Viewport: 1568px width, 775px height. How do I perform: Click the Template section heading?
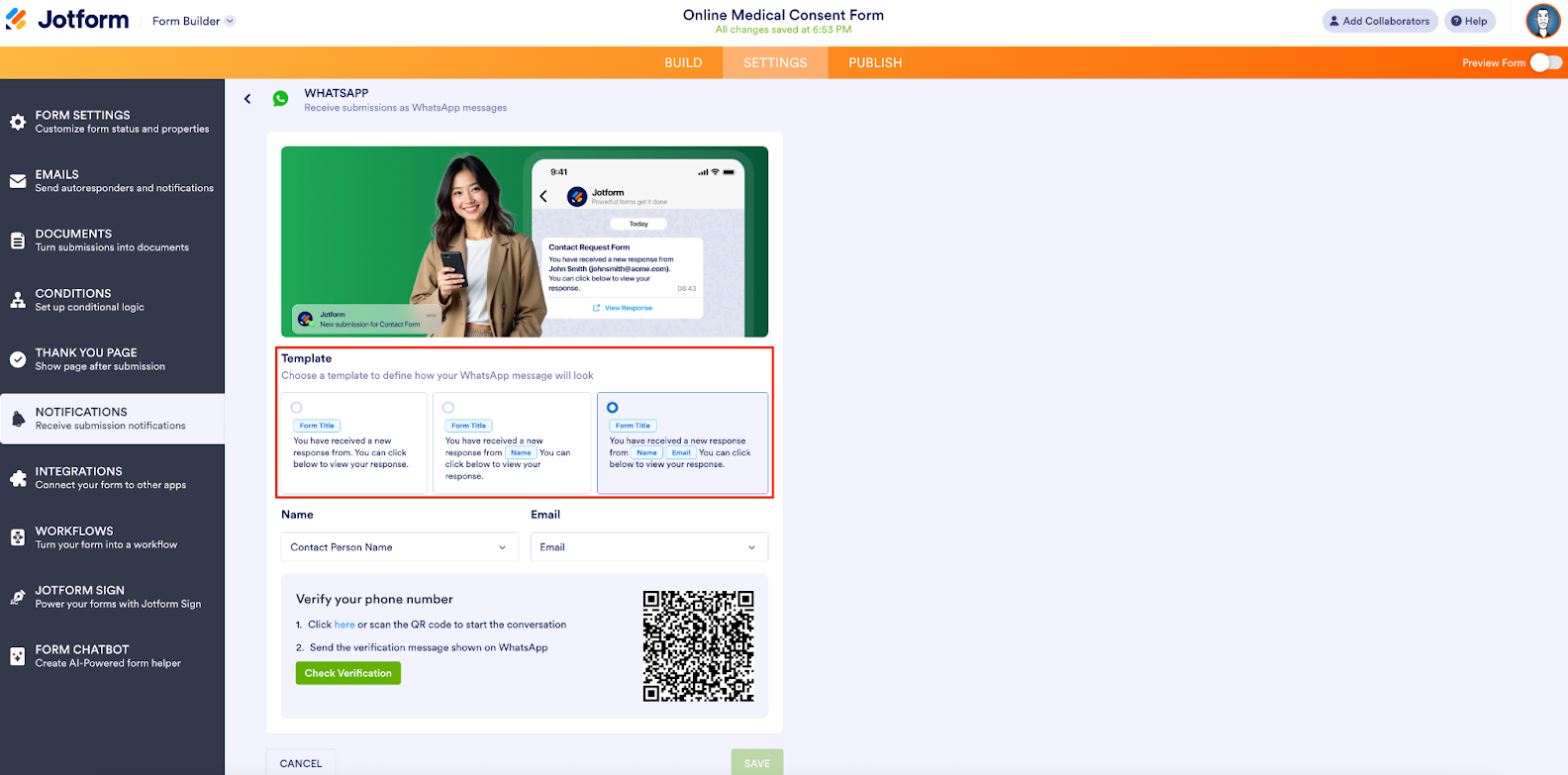point(307,358)
